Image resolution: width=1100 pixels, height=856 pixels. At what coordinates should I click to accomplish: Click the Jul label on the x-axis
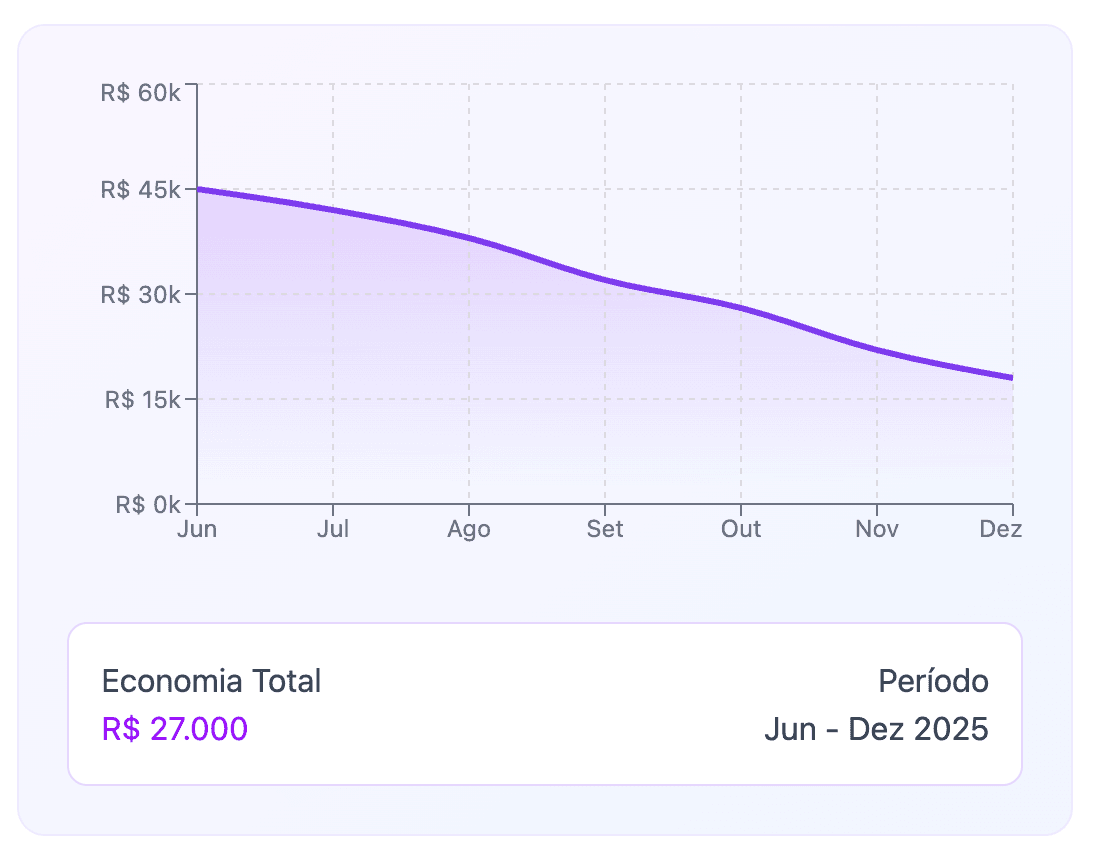click(x=333, y=529)
